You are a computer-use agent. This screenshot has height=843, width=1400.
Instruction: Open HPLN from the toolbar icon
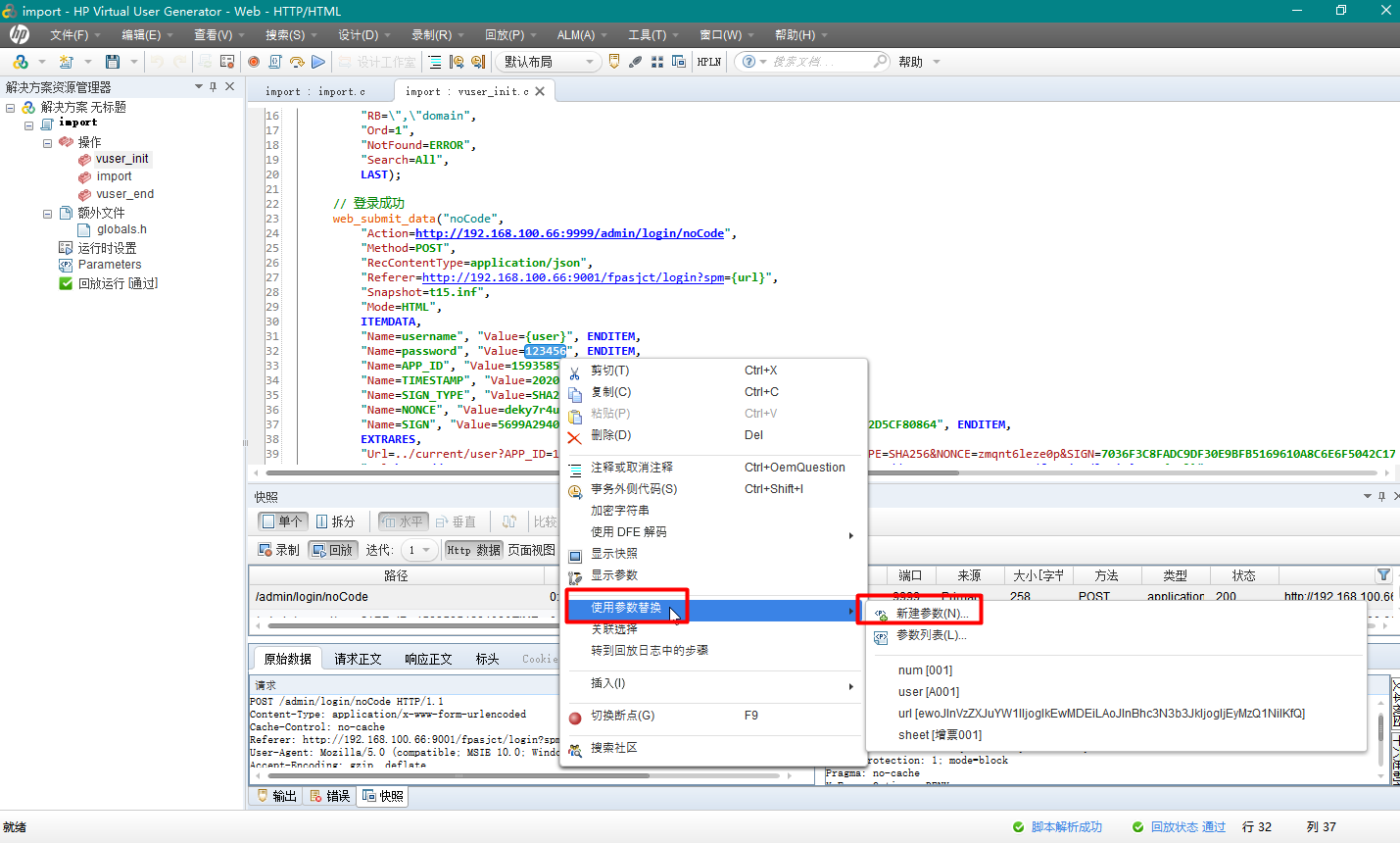click(x=708, y=61)
